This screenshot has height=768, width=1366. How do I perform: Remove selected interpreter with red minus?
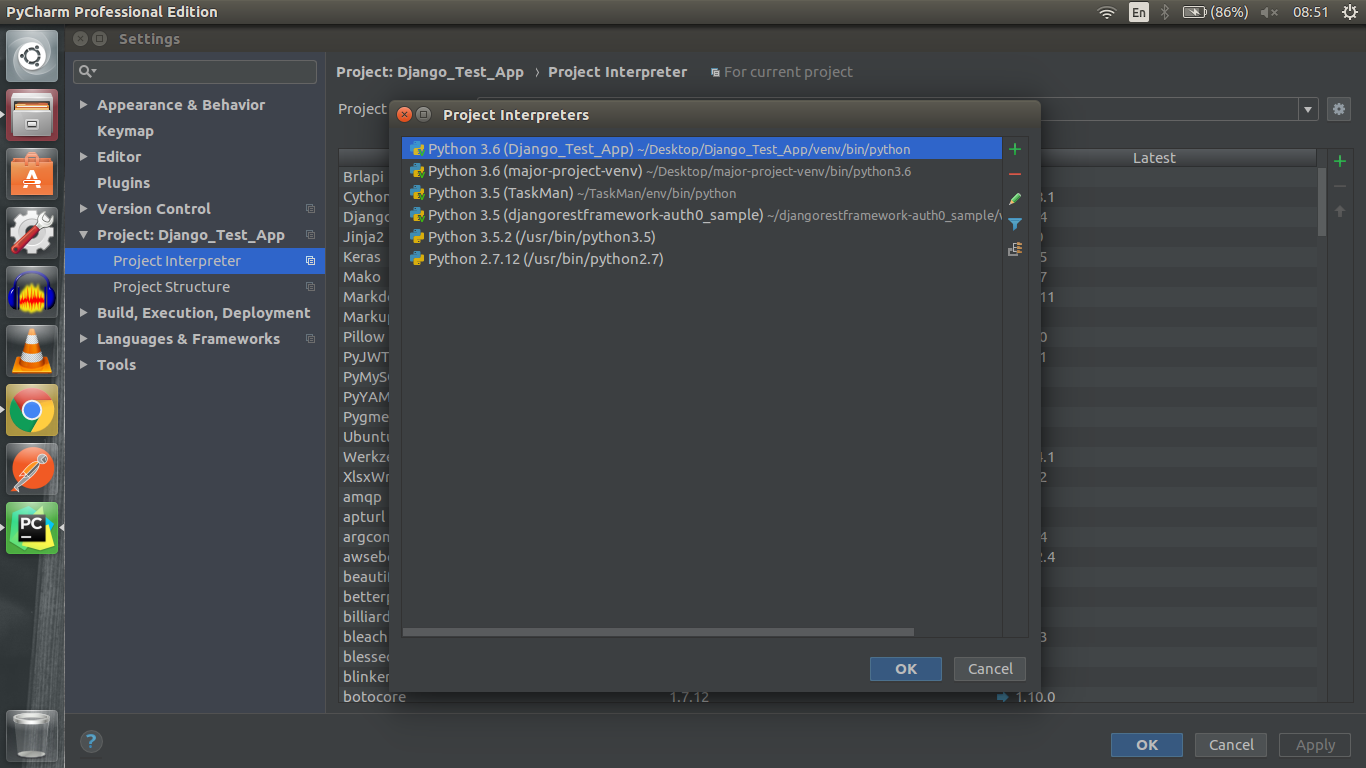coord(1015,174)
